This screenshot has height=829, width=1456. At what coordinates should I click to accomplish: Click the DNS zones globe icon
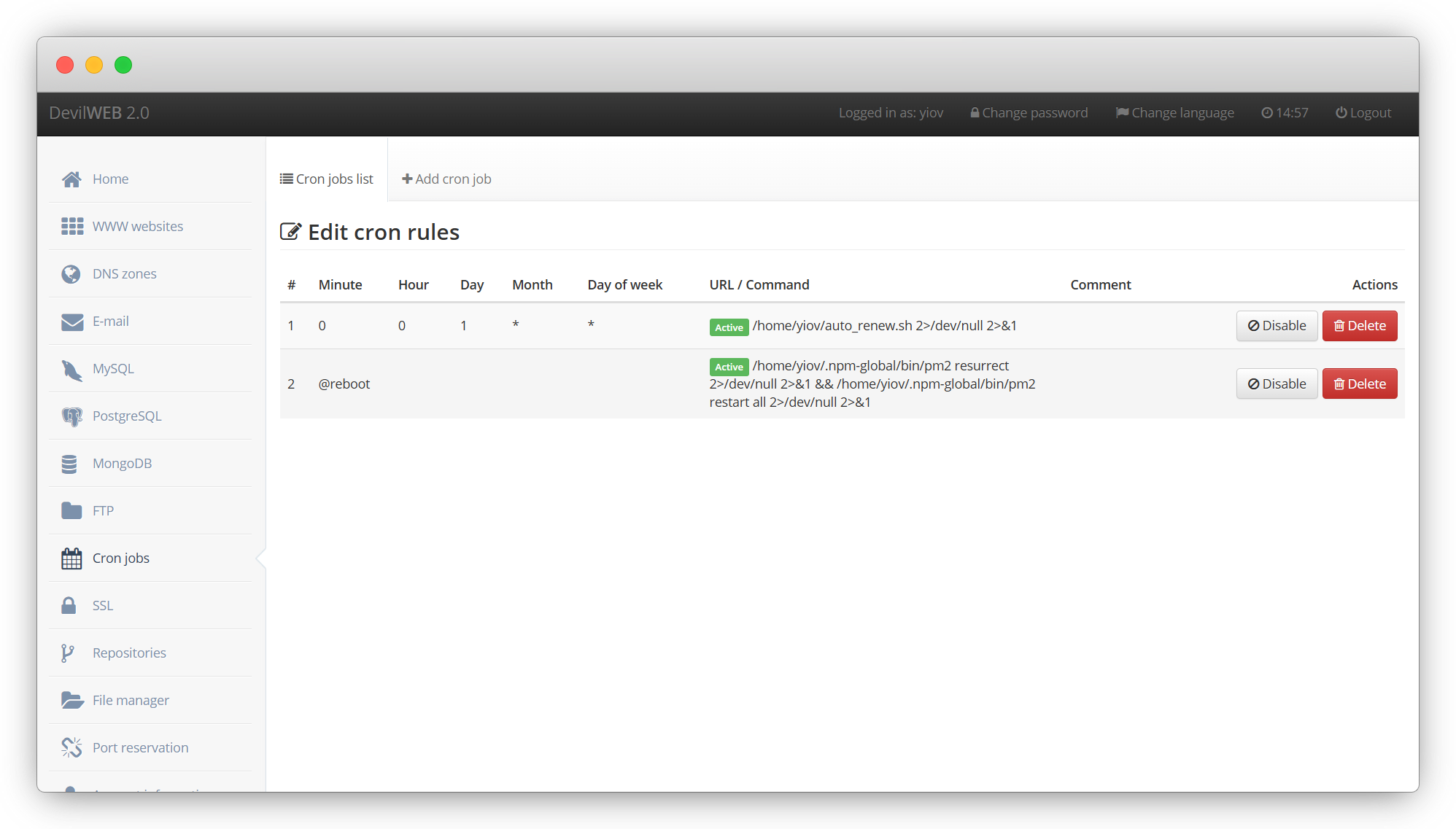coord(71,274)
